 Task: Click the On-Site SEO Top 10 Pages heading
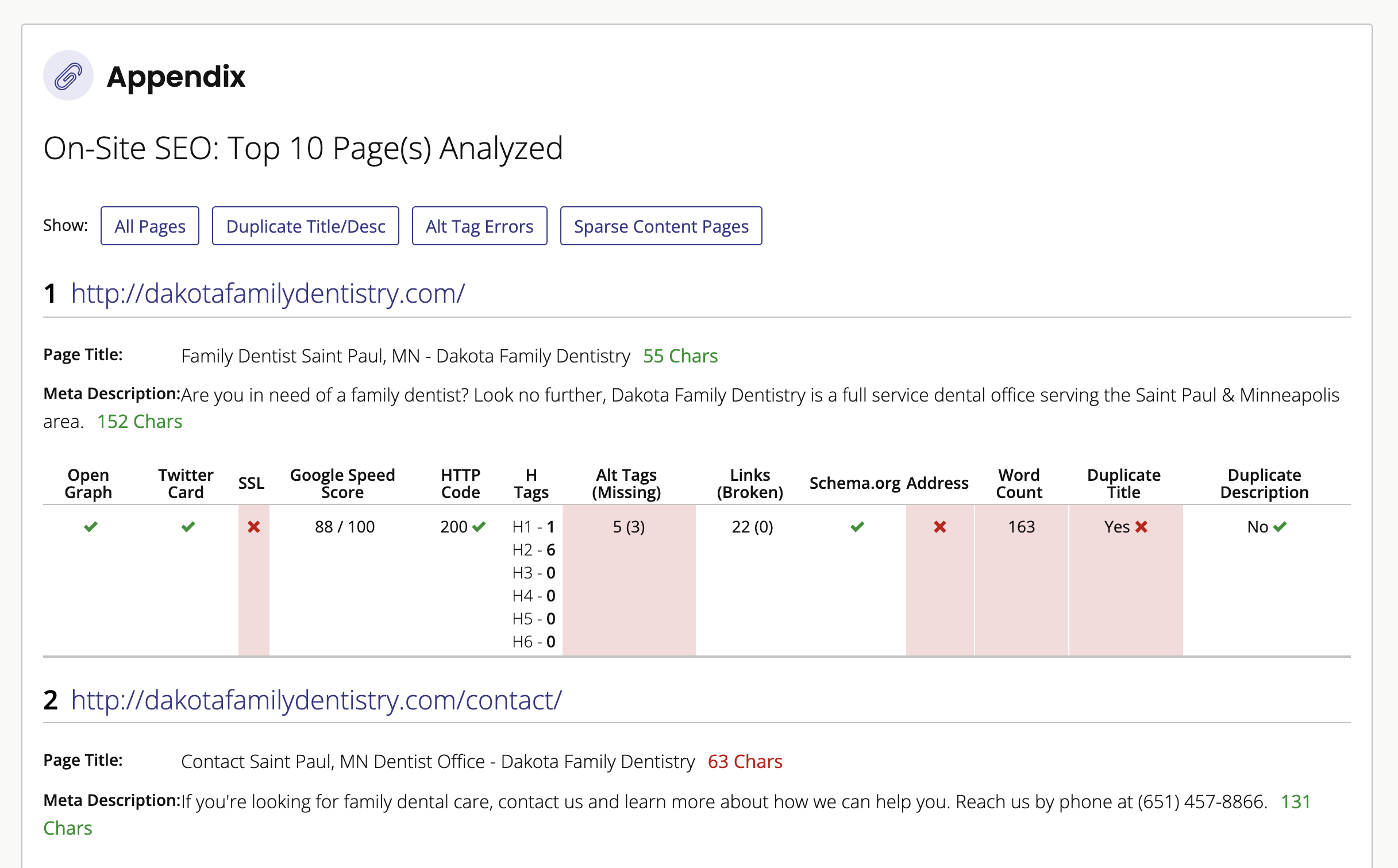point(303,149)
